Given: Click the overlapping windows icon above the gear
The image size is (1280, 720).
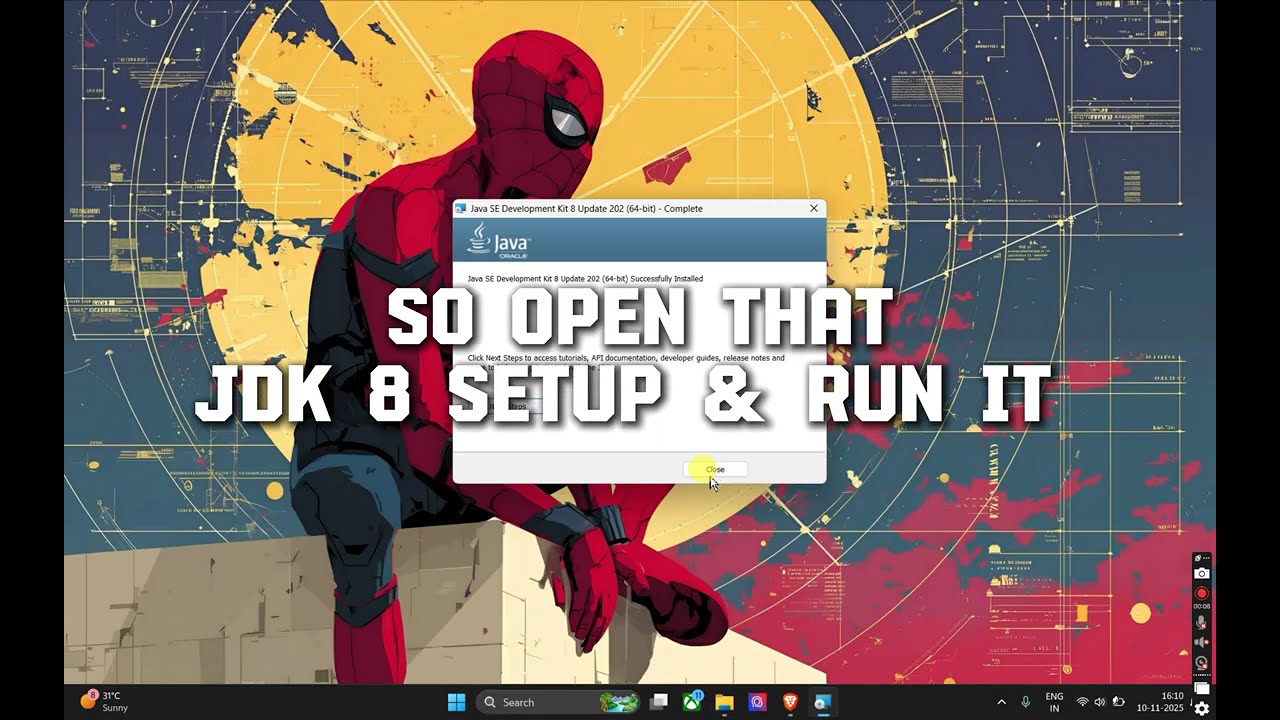Looking at the screenshot, I should 1202,688.
